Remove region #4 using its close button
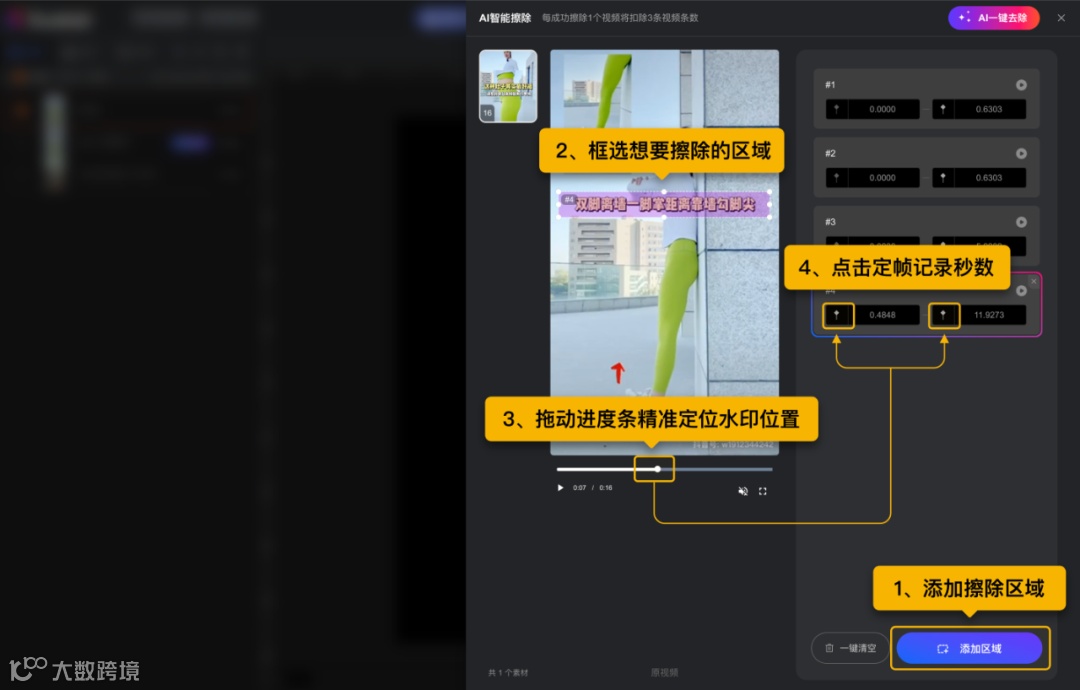 point(1034,282)
